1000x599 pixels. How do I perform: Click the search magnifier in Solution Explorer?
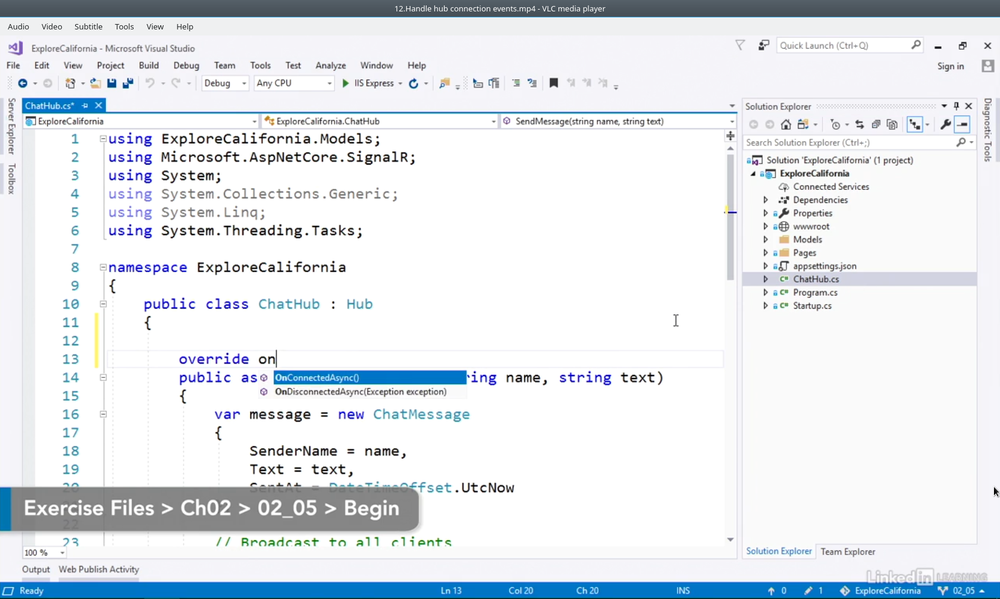coord(961,143)
